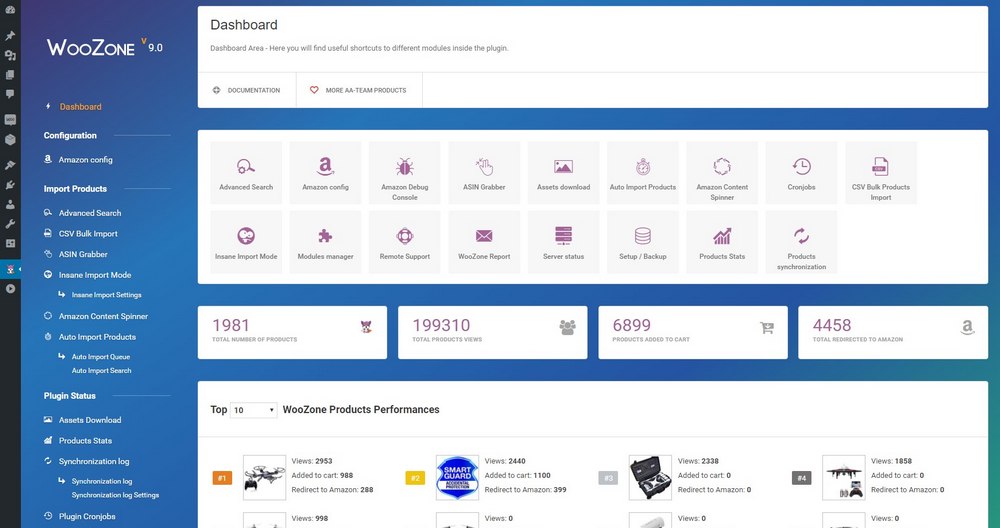Open the Auto Import Products tile
Viewport: 1000px width, 528px height.
[643, 173]
